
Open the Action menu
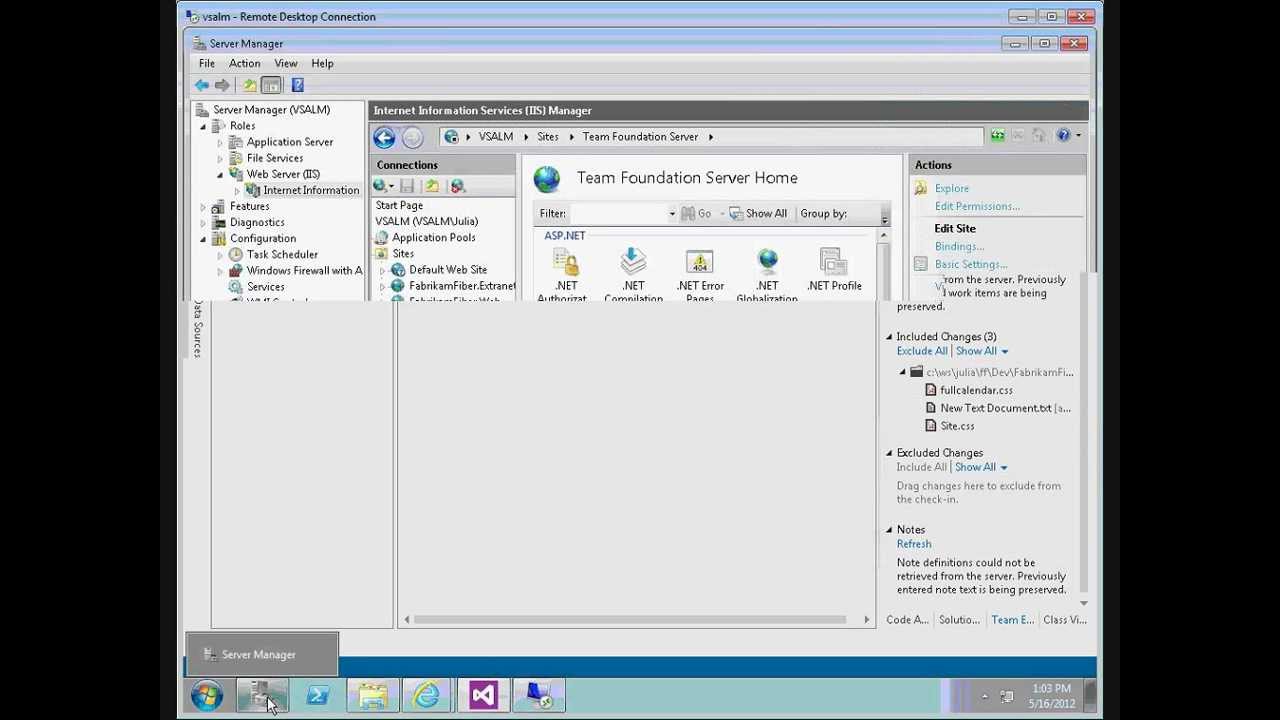pyautogui.click(x=244, y=63)
